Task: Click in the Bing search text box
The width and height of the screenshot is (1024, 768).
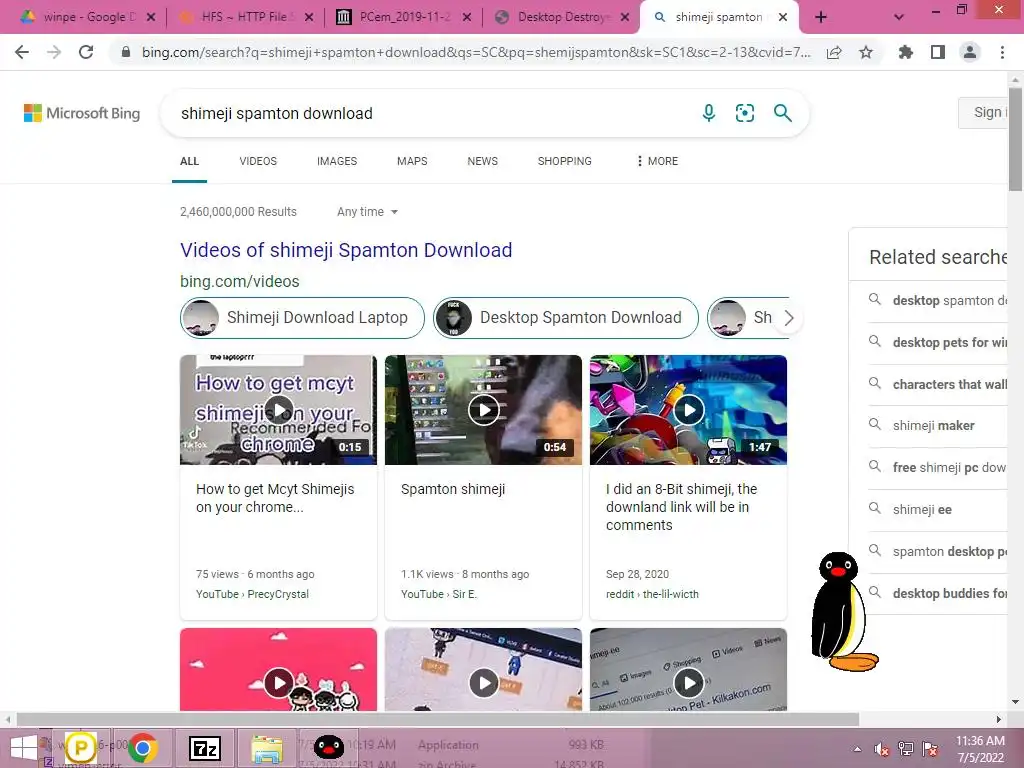Action: click(x=431, y=114)
